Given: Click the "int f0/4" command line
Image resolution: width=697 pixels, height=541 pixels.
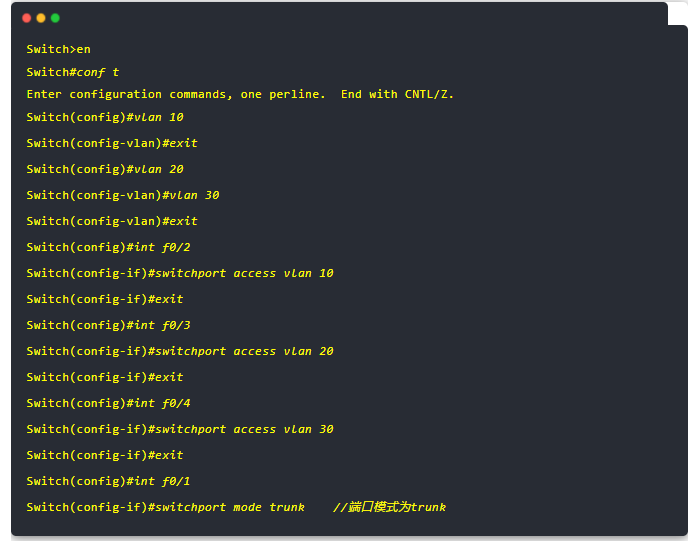Looking at the screenshot, I should tap(108, 403).
